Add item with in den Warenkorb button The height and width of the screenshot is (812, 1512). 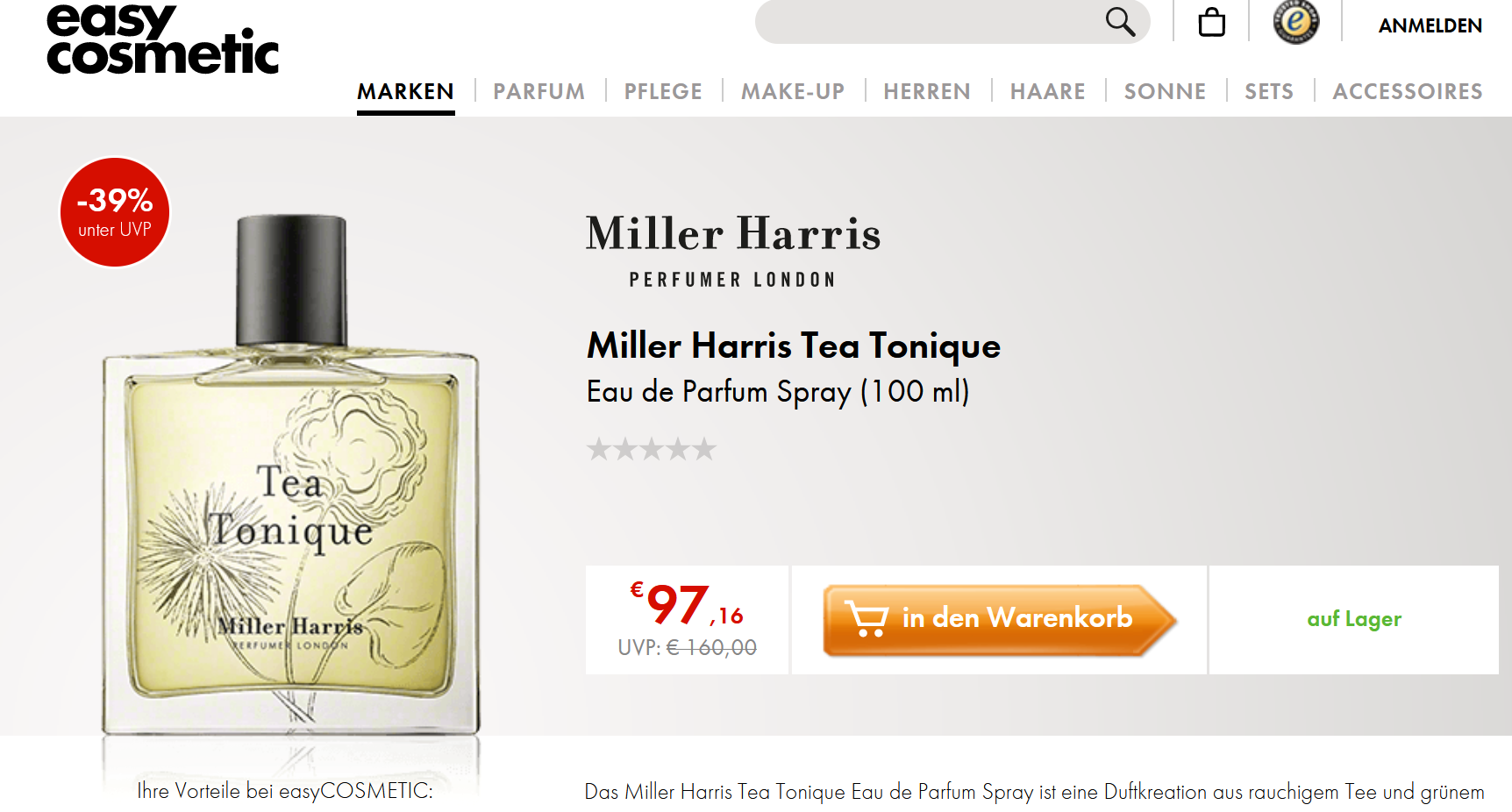click(1000, 620)
